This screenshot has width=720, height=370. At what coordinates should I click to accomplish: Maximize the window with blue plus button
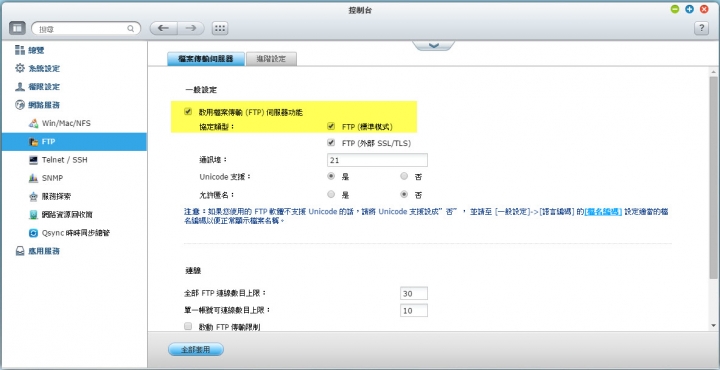[689, 9]
